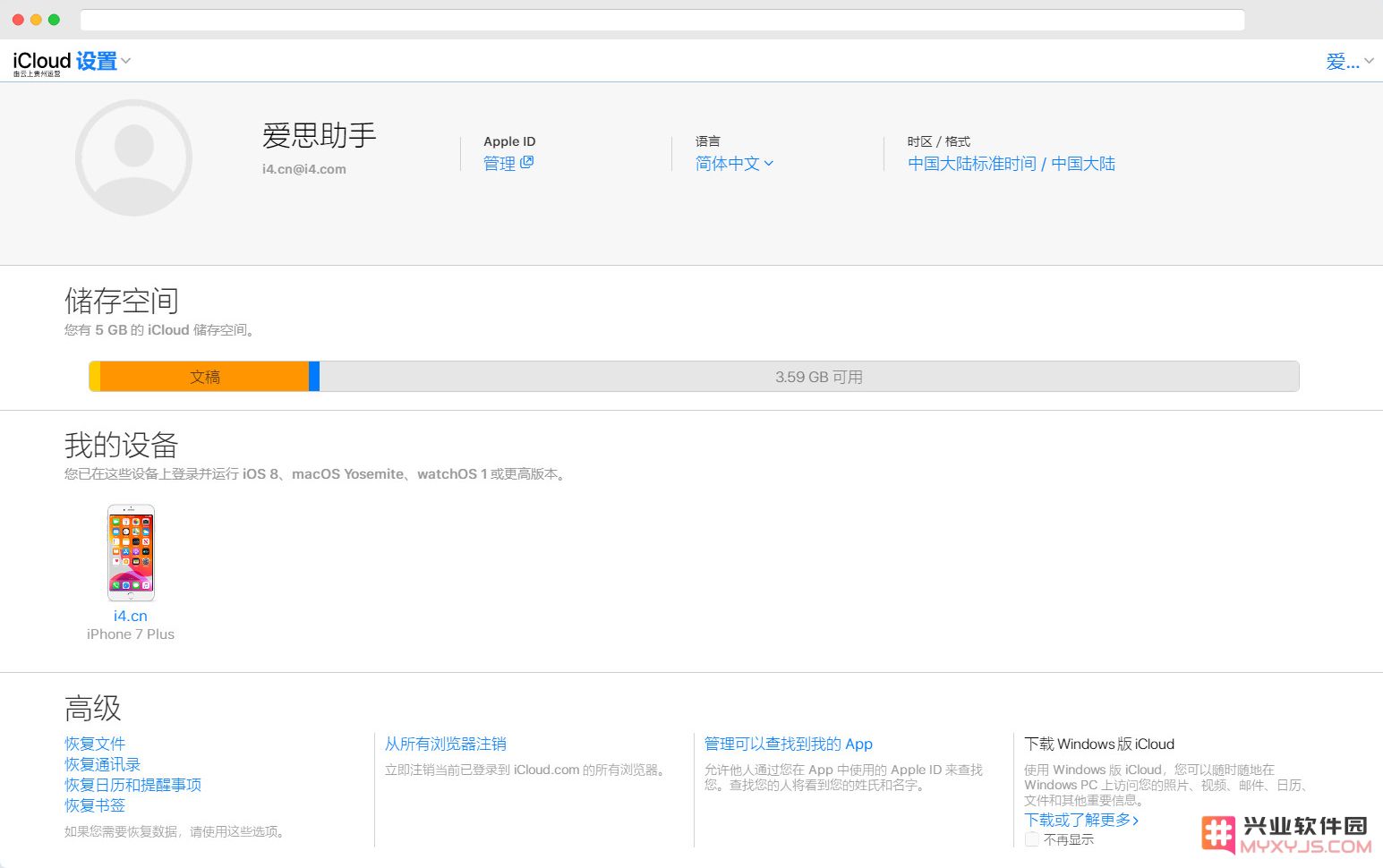The height and width of the screenshot is (868, 1383).
Task: Click the browser address bar
Action: tap(662, 20)
